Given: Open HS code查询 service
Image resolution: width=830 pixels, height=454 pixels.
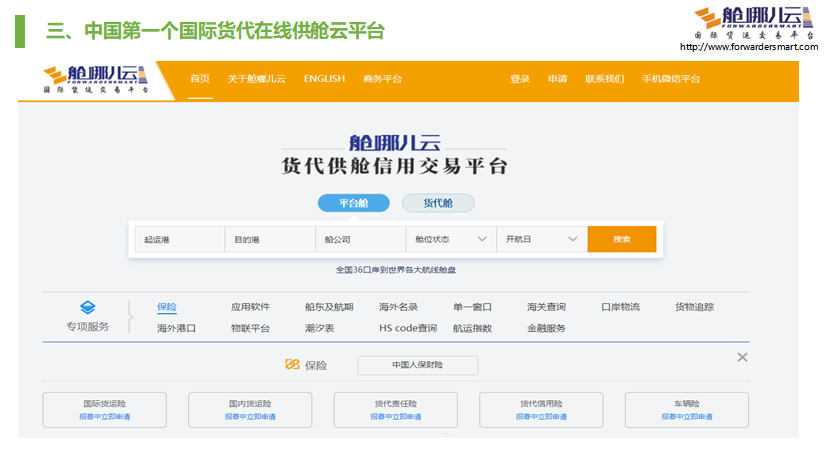Looking at the screenshot, I should point(408,328).
